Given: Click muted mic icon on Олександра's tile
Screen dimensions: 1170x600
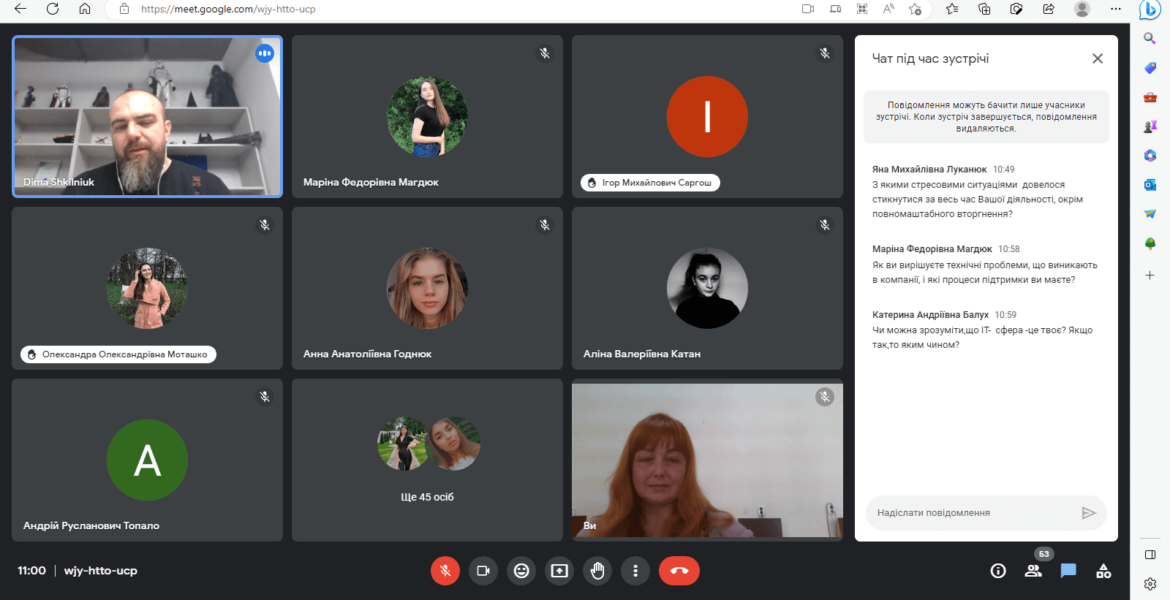Looking at the screenshot, I should pos(264,225).
